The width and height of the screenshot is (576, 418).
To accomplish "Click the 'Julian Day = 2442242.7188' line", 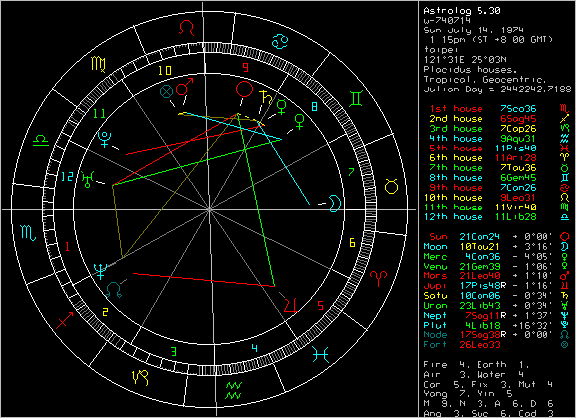I will click(497, 89).
